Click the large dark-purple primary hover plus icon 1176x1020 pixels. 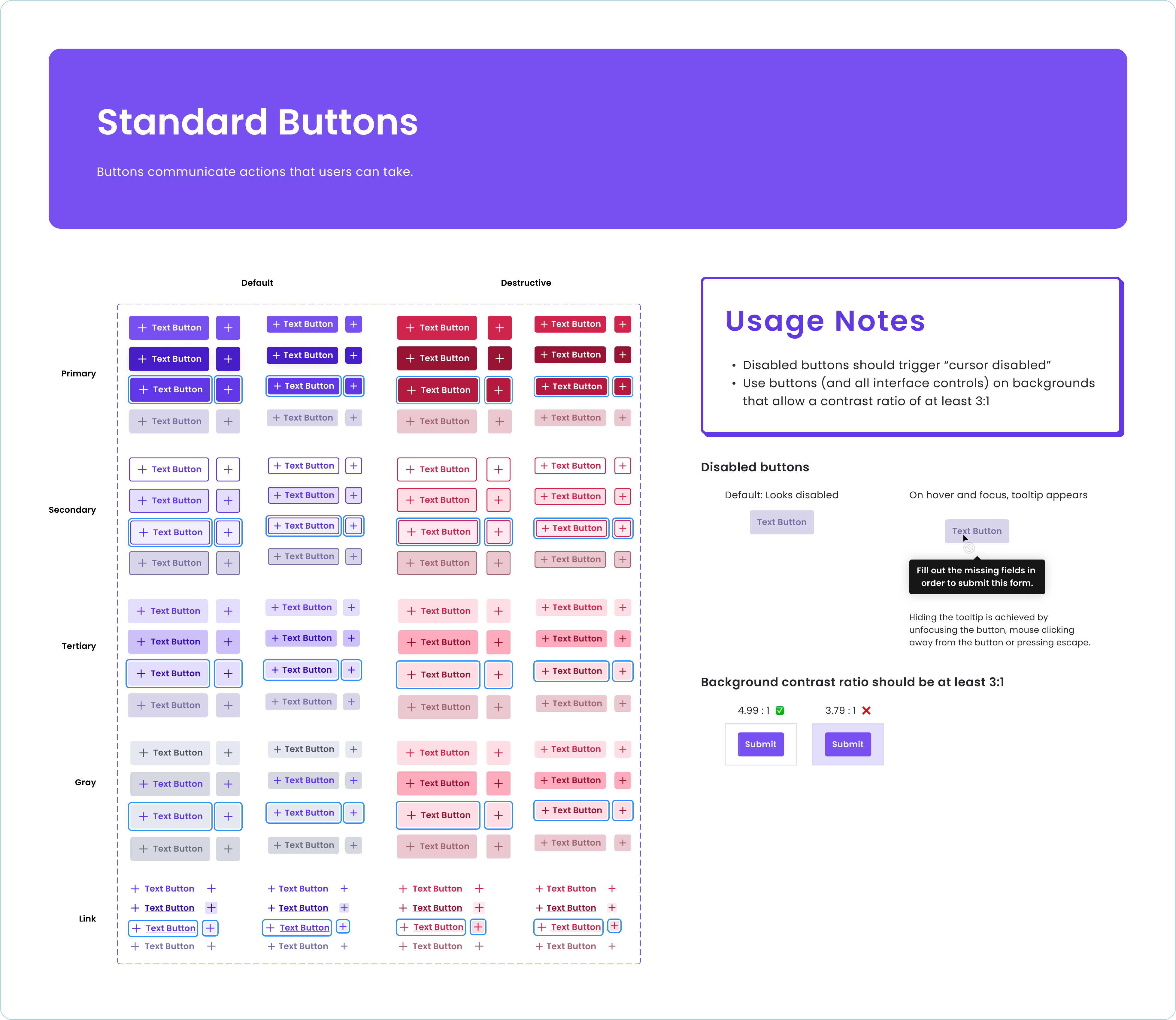(228, 359)
